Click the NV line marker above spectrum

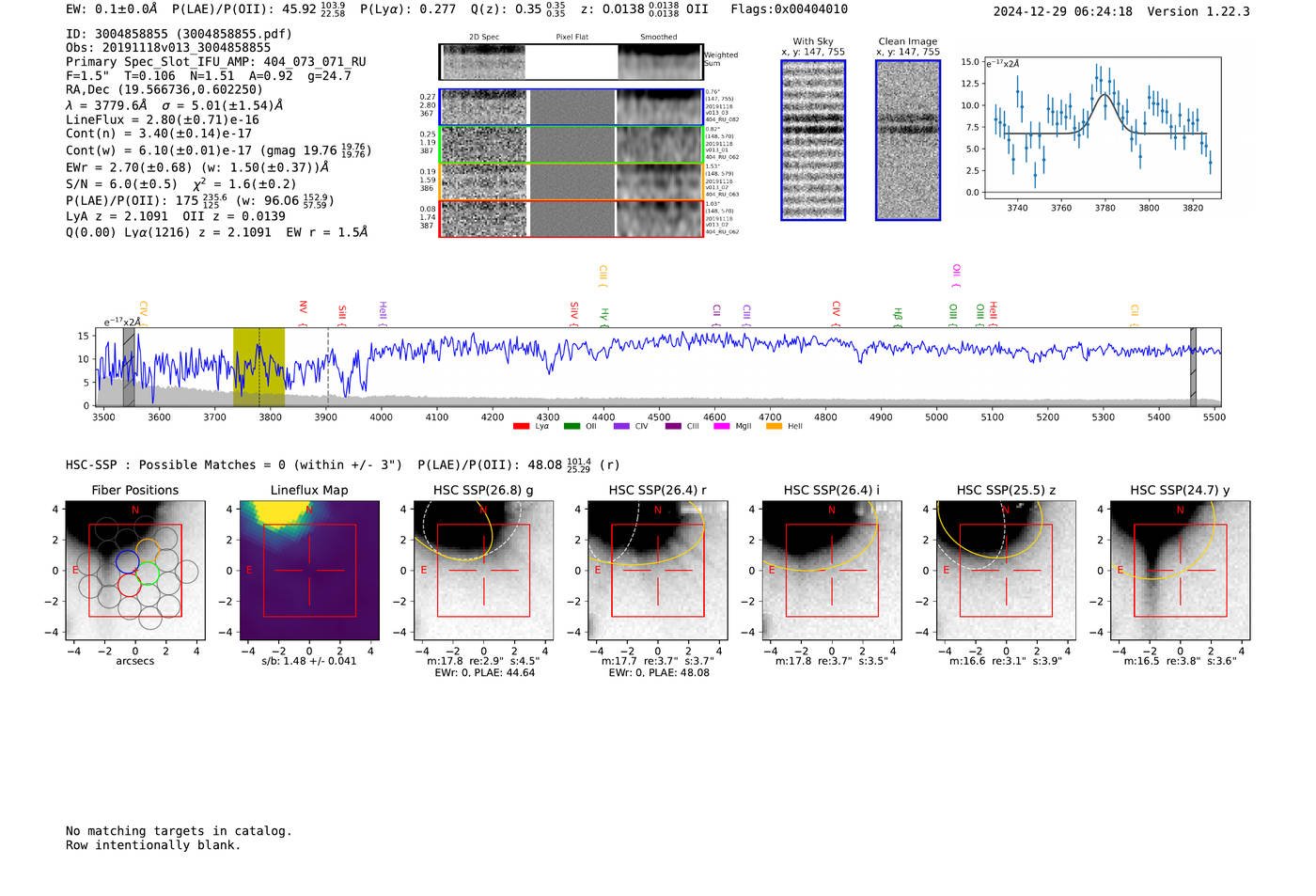(x=303, y=313)
